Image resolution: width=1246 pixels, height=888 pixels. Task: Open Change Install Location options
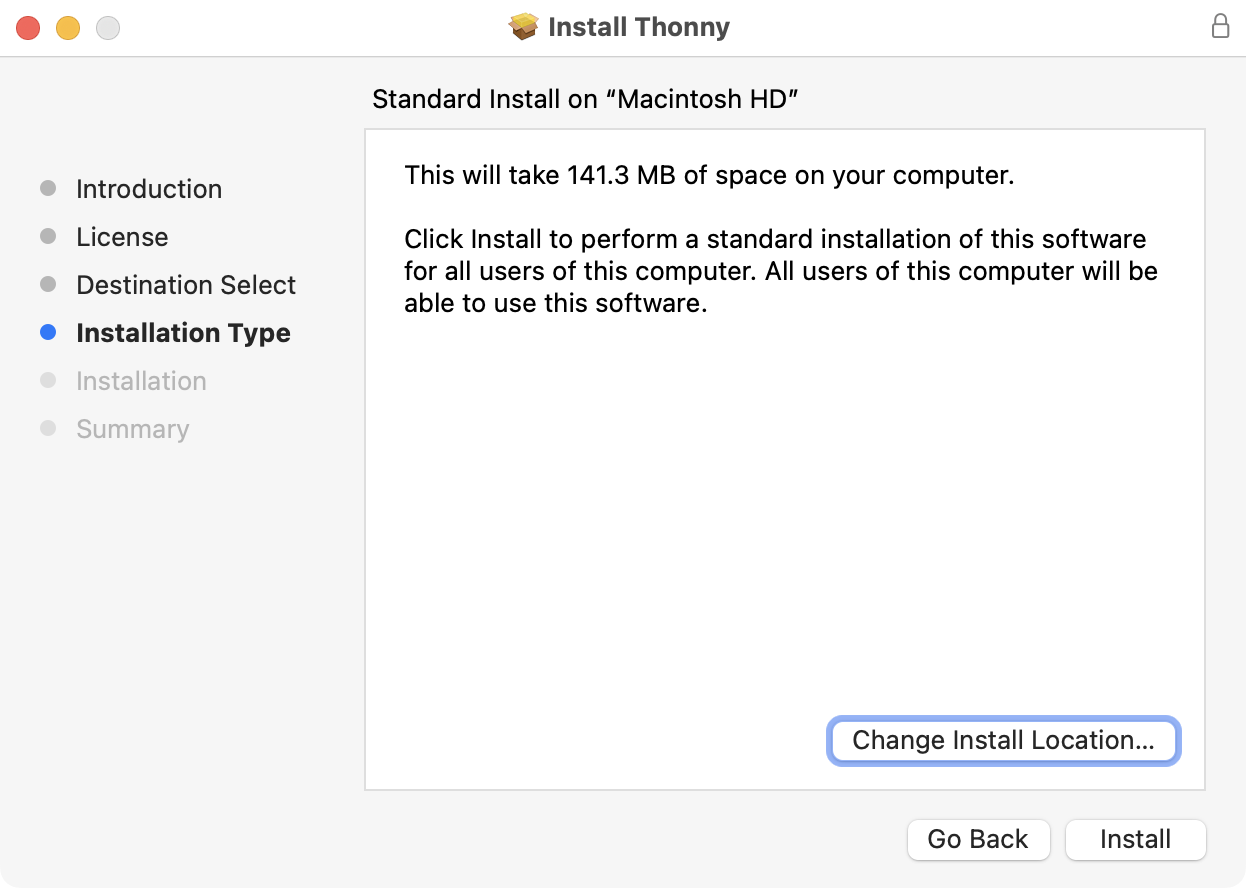coord(1003,741)
